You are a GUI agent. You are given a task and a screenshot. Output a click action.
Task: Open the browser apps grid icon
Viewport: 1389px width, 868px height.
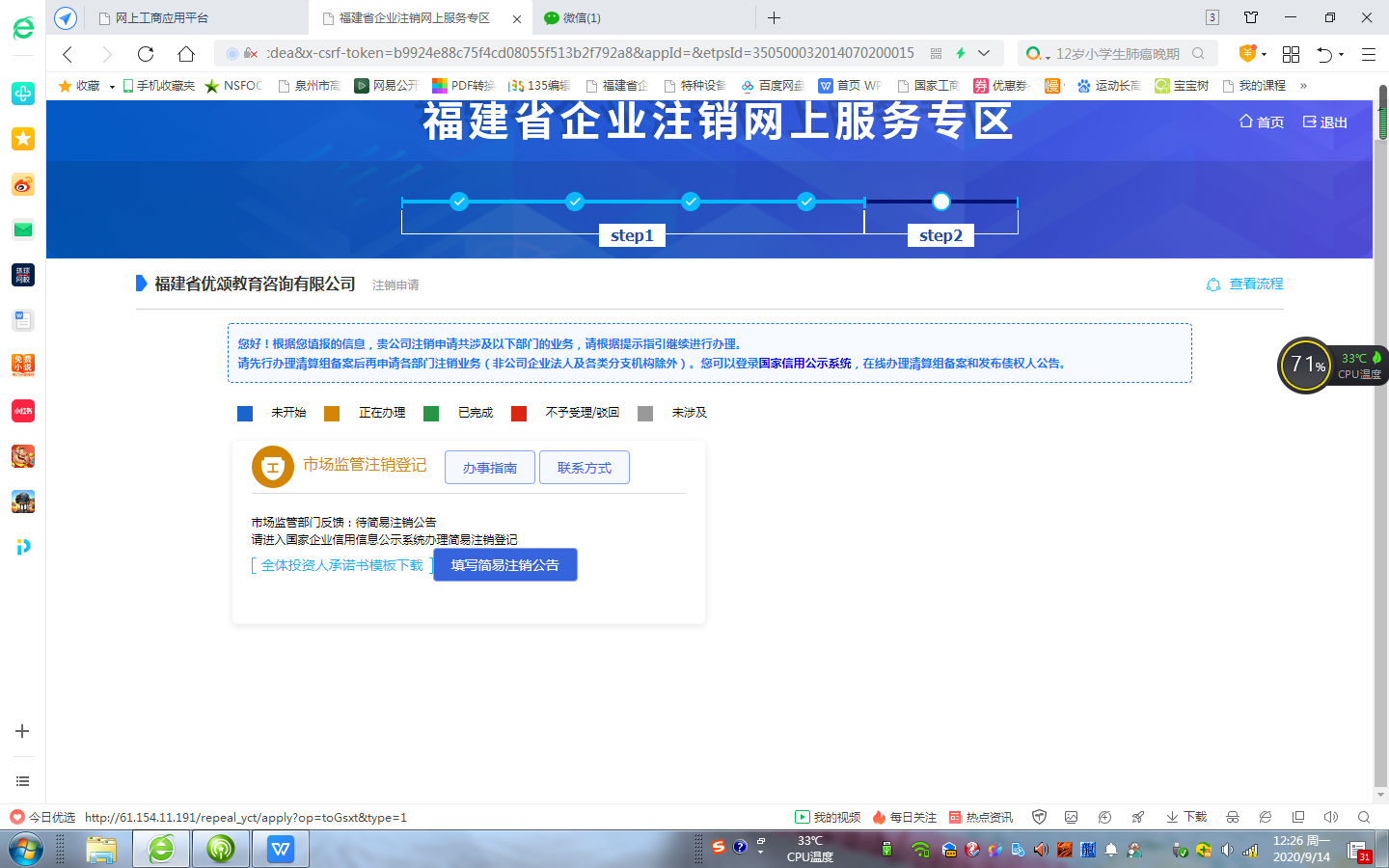tap(1291, 54)
